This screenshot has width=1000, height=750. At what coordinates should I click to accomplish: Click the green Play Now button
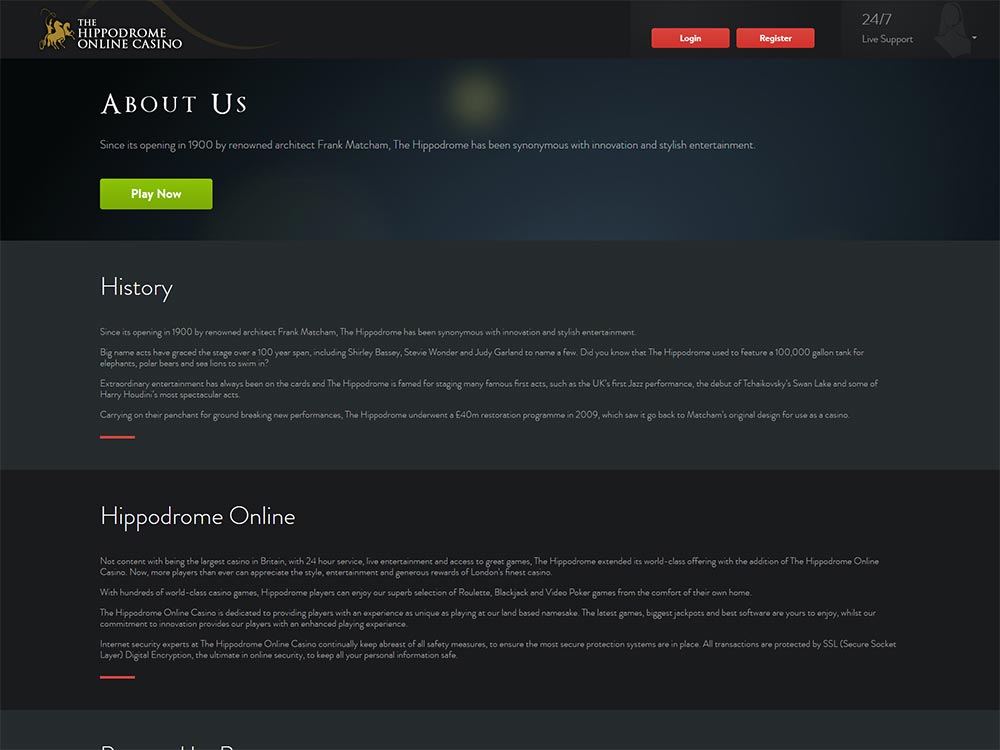[x=156, y=194]
